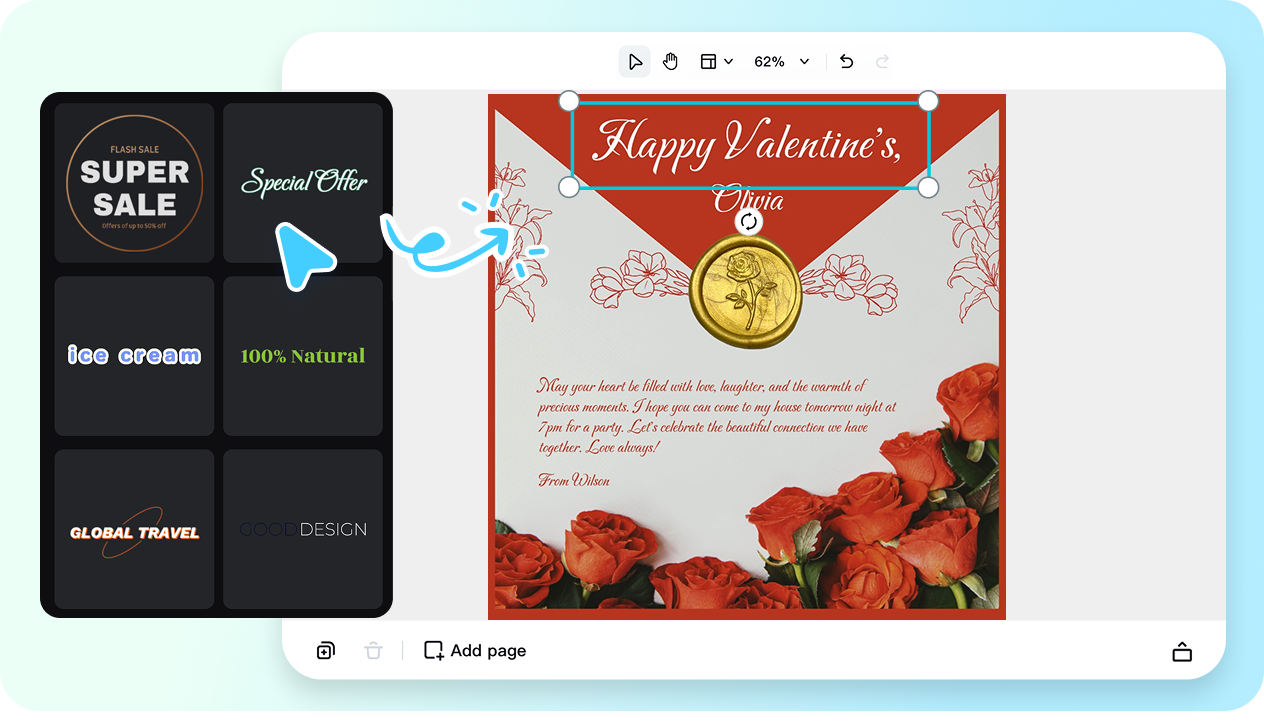The image size is (1264, 724).
Task: Select the Special Offer text style
Action: (303, 182)
